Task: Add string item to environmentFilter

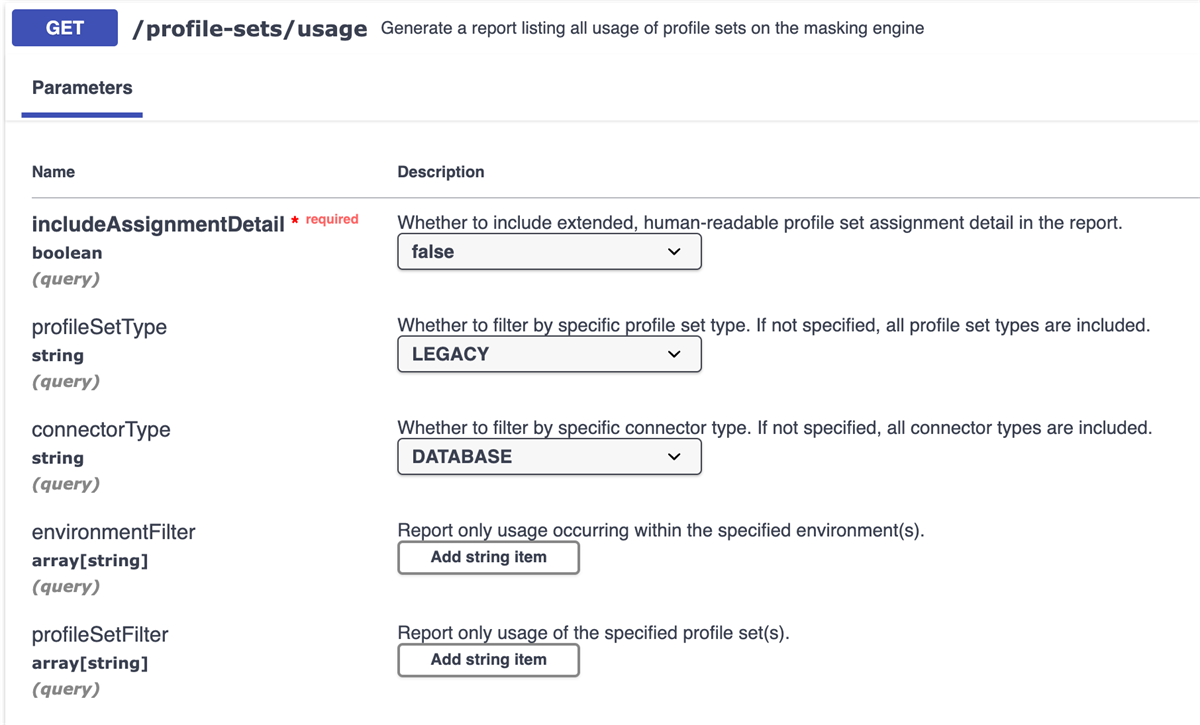Action: tap(488, 557)
